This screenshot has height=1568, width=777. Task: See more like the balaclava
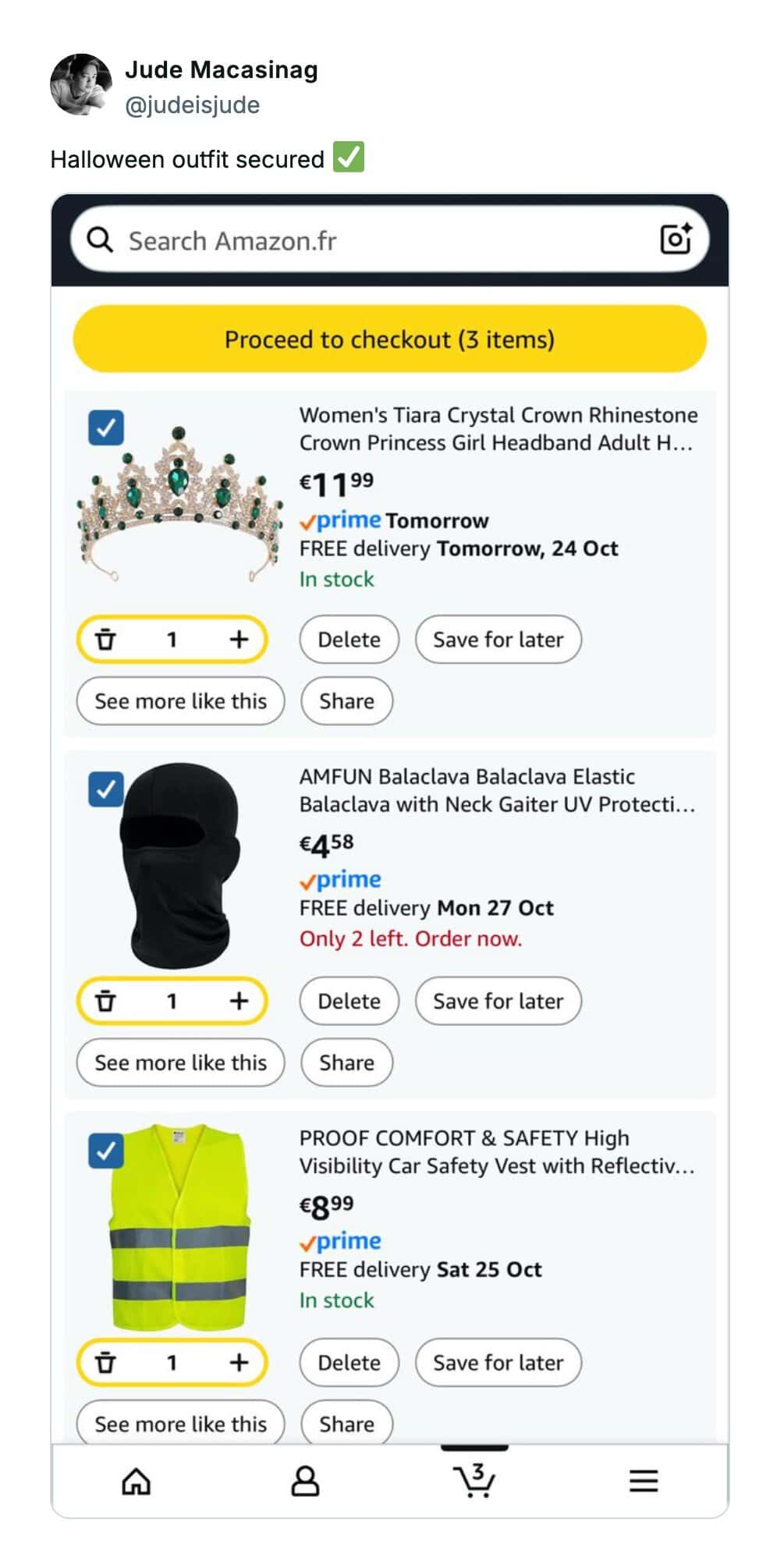(180, 1062)
